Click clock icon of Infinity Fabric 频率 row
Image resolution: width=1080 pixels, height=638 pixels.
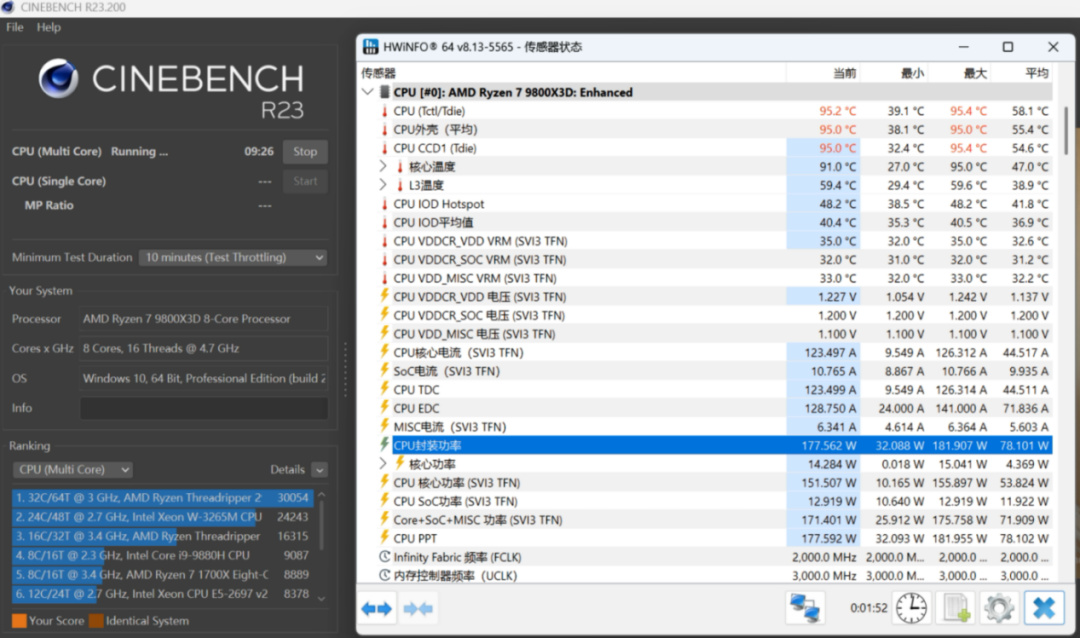(384, 557)
